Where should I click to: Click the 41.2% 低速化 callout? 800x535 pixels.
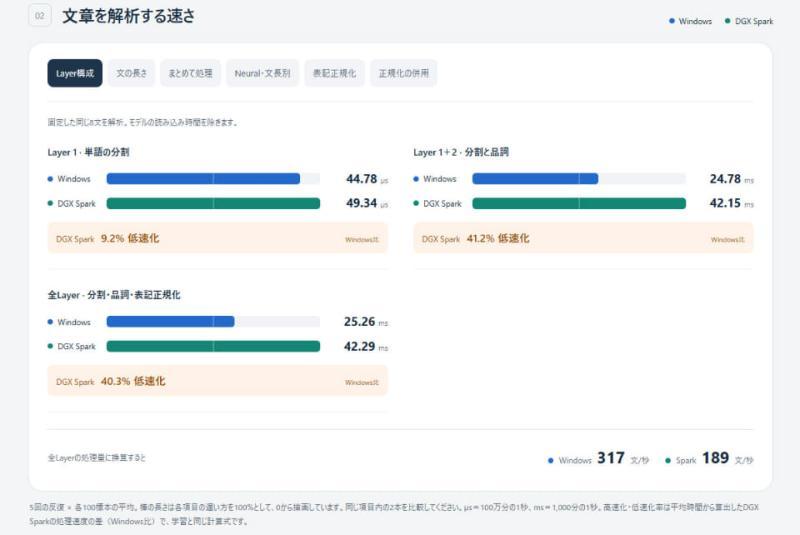point(583,238)
